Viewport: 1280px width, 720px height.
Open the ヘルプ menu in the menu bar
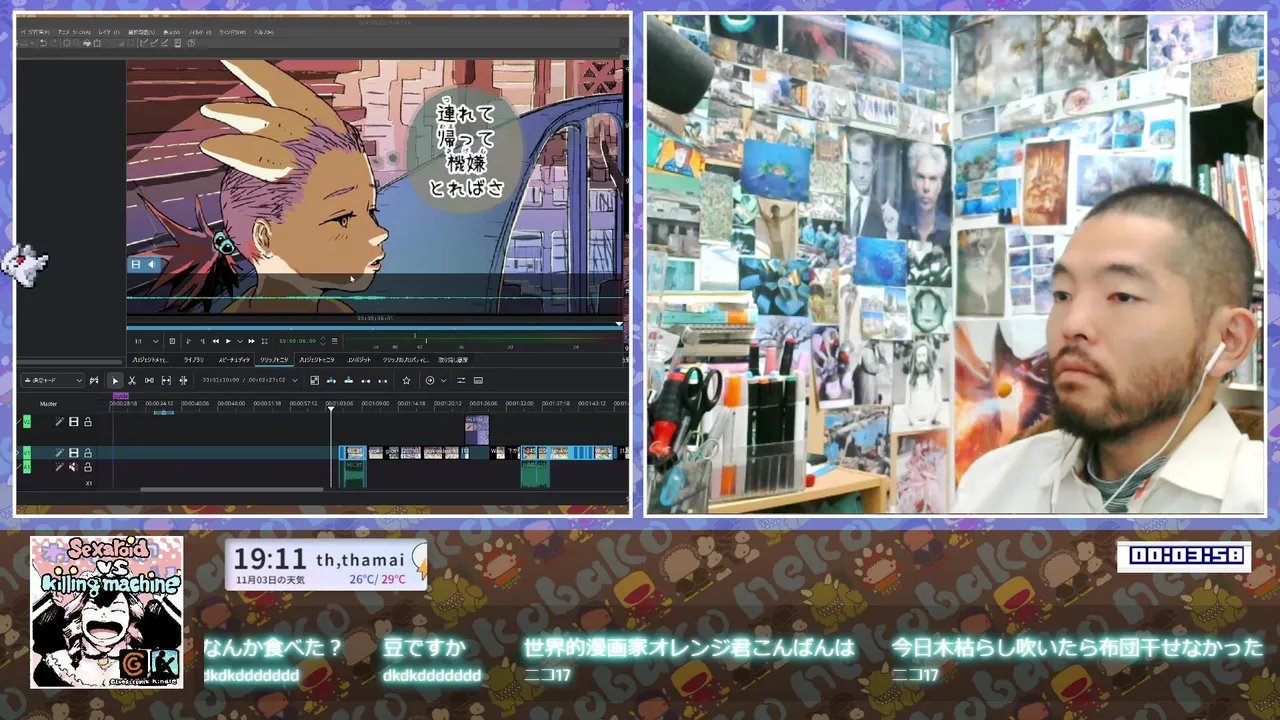pos(264,32)
